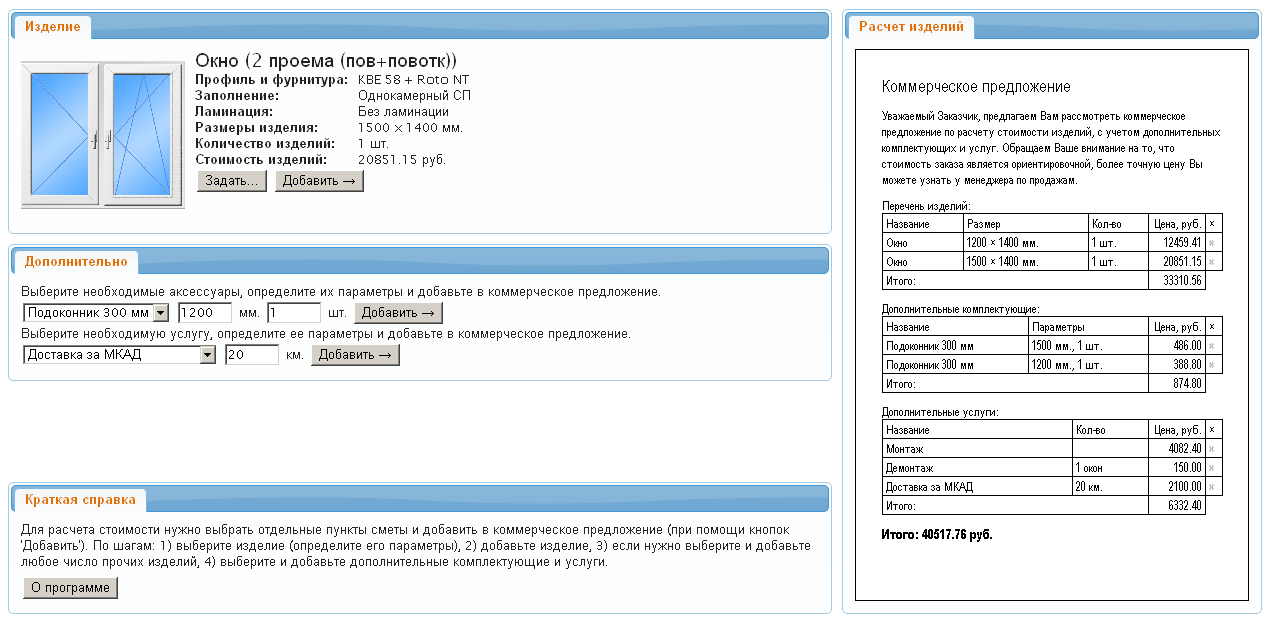Viewport: 1265px width, 627px height.
Task: Delete the 1200 mm Подоконник row
Action: tap(1213, 365)
